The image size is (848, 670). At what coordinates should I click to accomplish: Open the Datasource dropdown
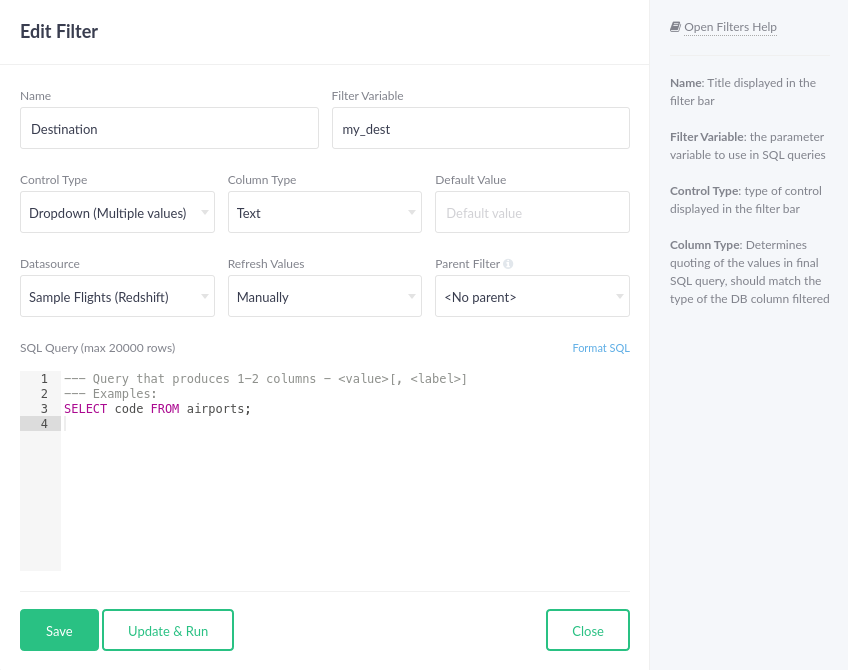117,296
